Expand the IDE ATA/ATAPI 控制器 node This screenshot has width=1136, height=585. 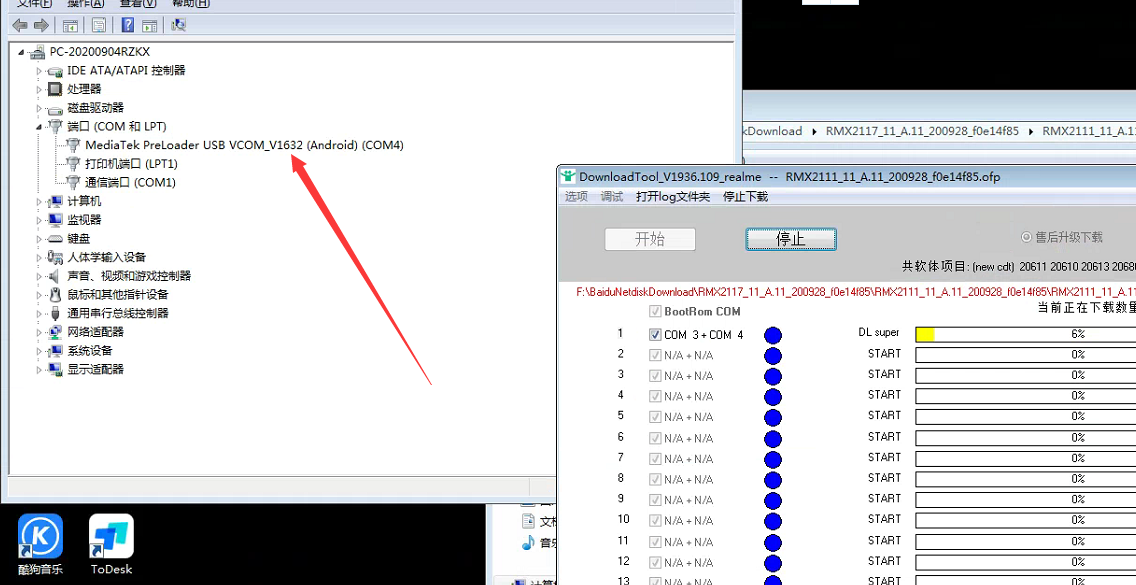(39, 71)
